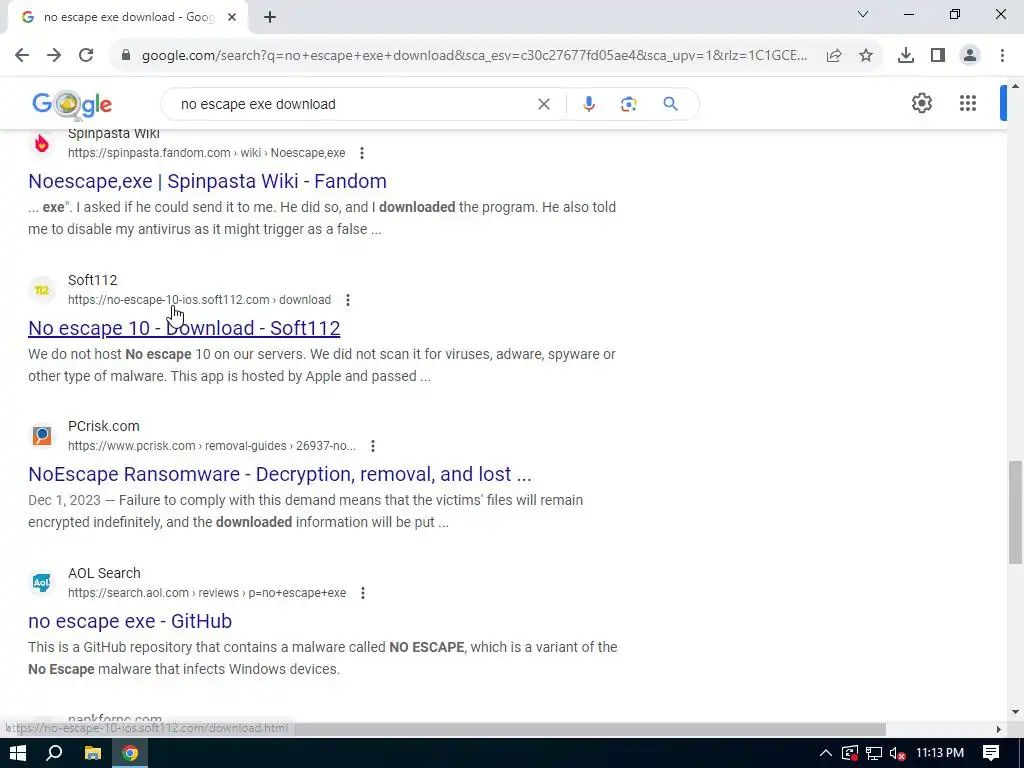This screenshot has width=1024, height=768.
Task: Open a new tab with plus button
Action: coord(270,17)
